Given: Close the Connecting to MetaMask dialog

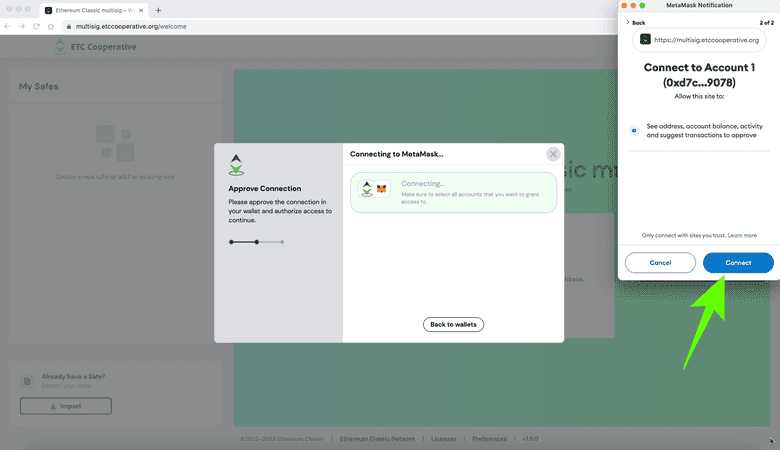Looking at the screenshot, I should coord(553,154).
